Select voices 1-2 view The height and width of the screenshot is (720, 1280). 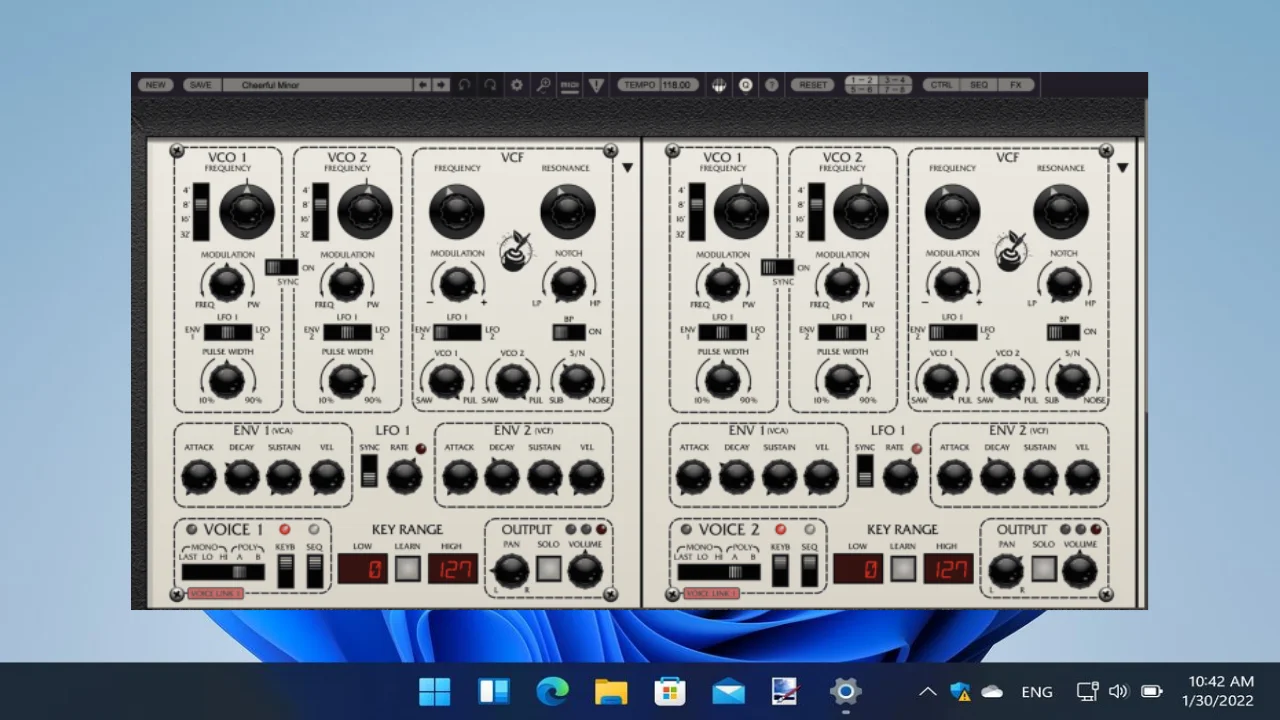(x=861, y=80)
